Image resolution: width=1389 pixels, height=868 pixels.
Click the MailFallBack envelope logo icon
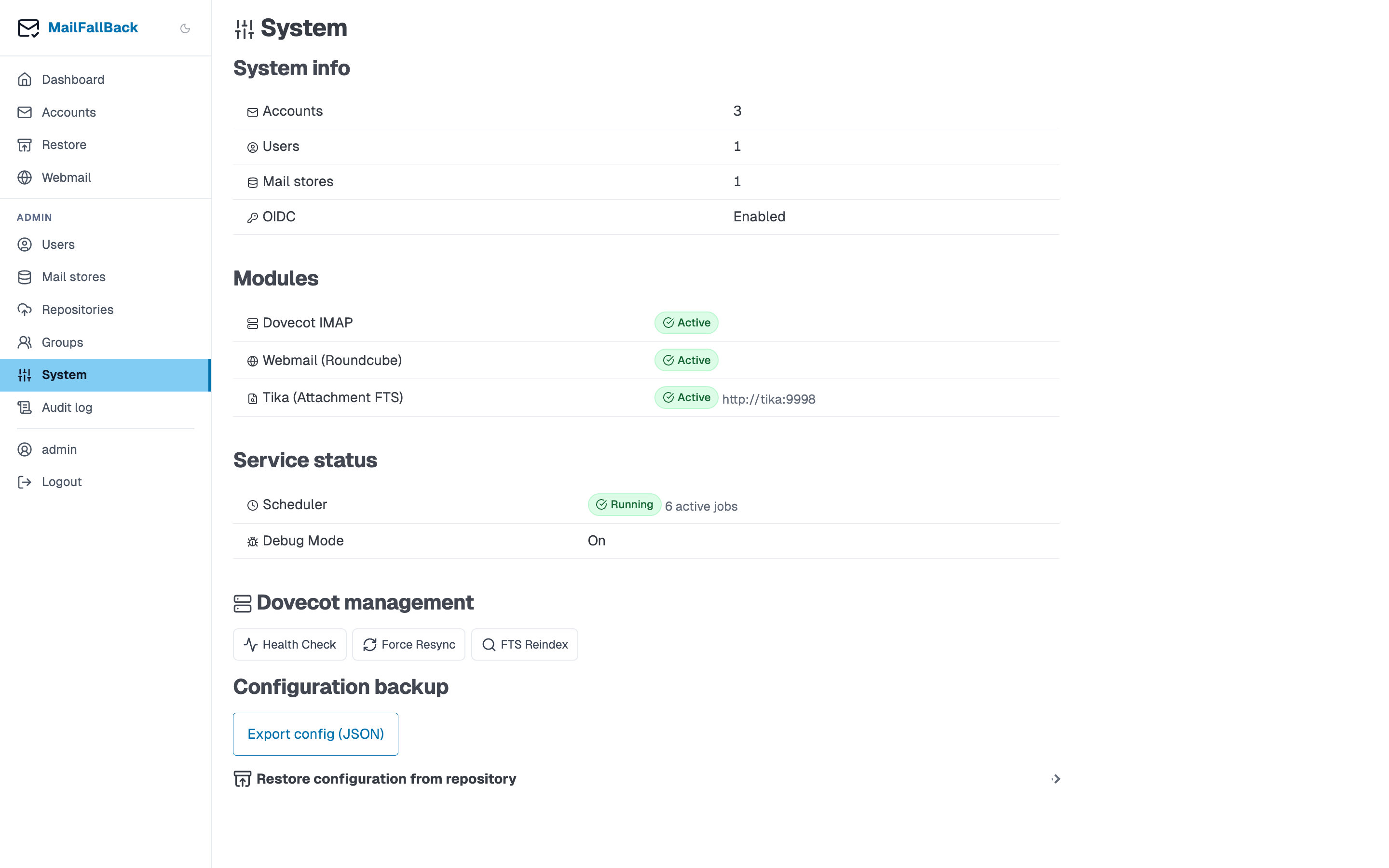28,27
